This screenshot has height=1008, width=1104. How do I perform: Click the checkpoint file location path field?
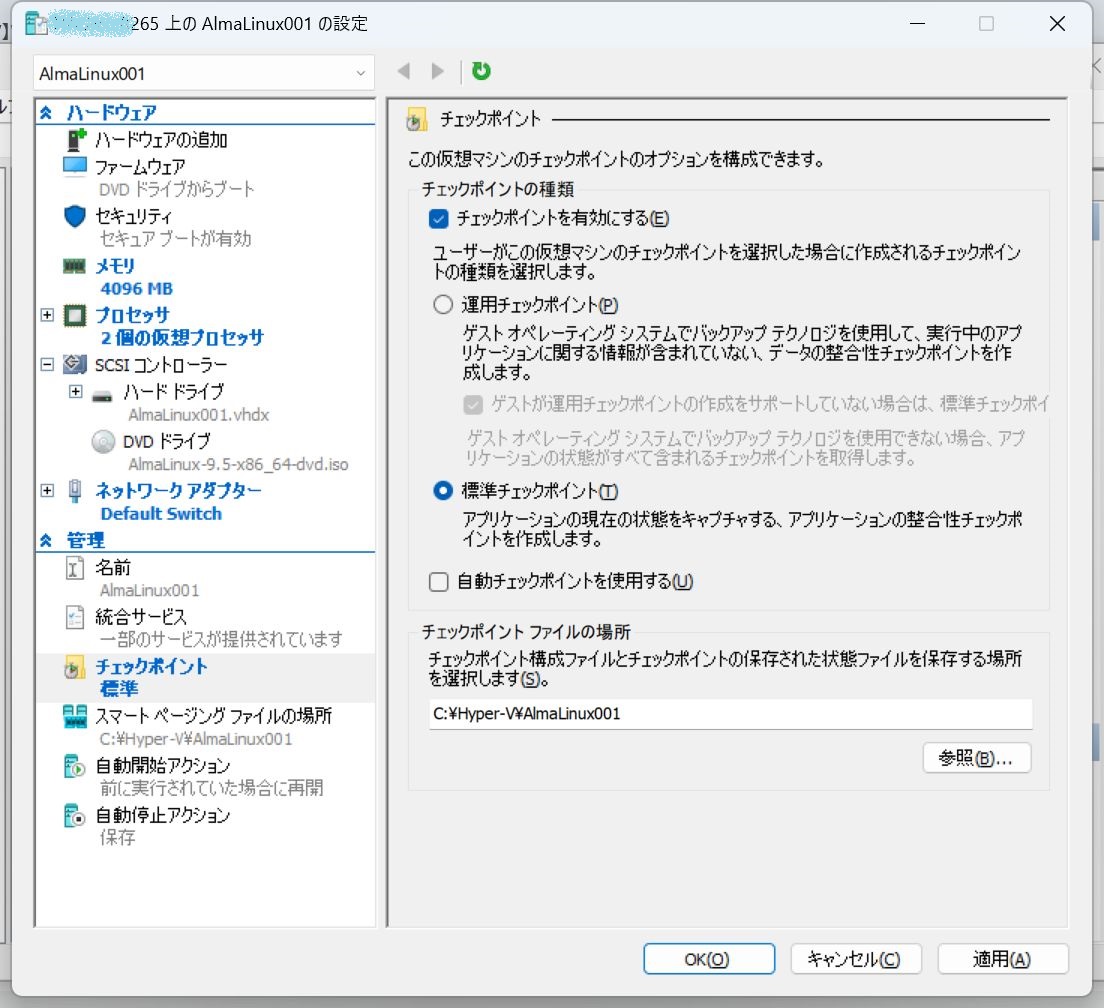pos(710,714)
